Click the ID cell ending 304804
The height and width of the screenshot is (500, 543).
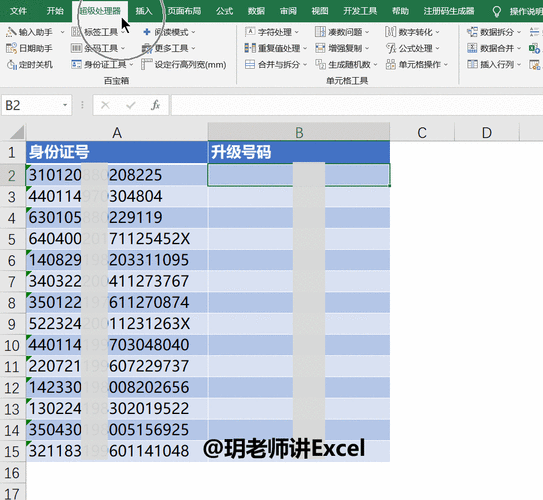(x=117, y=197)
